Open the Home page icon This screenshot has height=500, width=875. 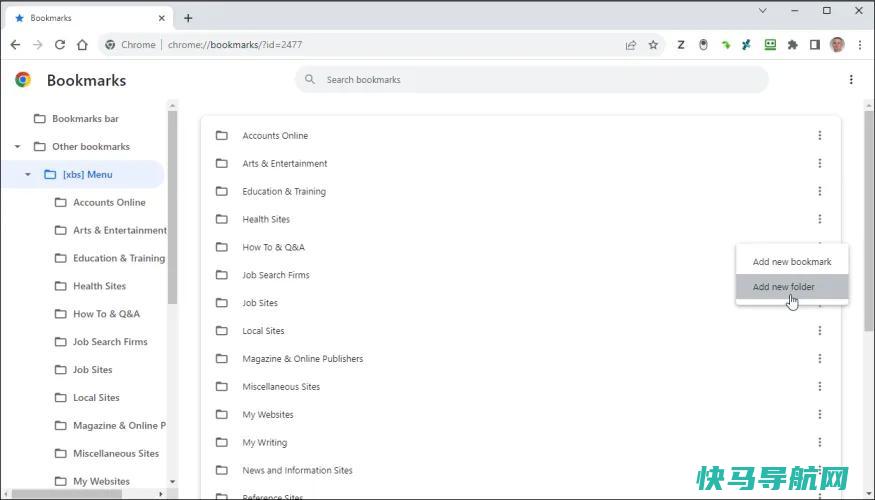83,45
